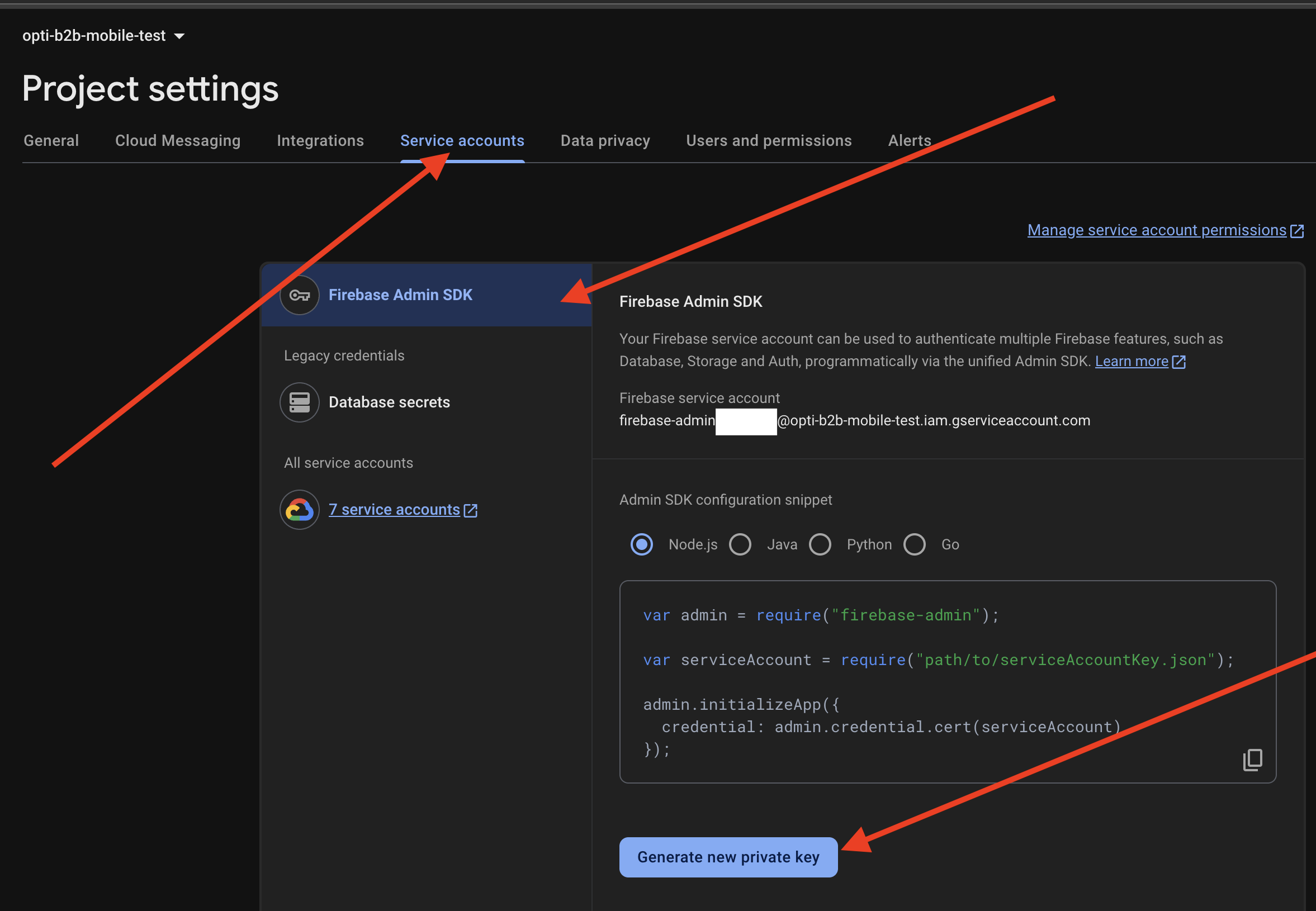Click the Database secrets server icon
This screenshot has height=911, width=1316.
(x=299, y=402)
